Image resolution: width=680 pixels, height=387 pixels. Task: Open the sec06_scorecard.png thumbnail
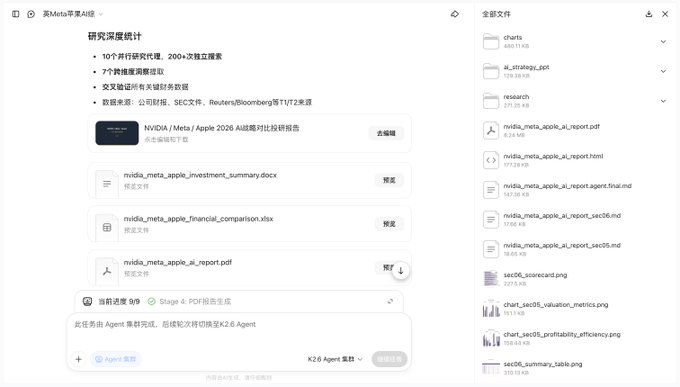click(x=491, y=279)
